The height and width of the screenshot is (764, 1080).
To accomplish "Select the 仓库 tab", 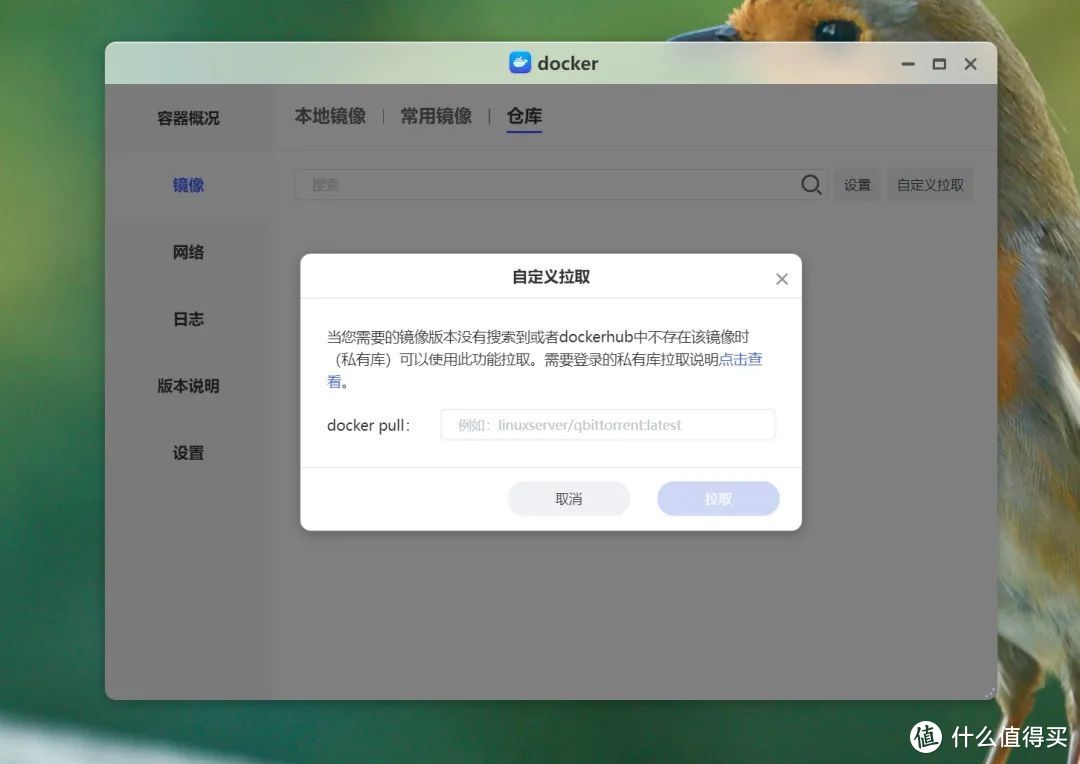I will (524, 115).
